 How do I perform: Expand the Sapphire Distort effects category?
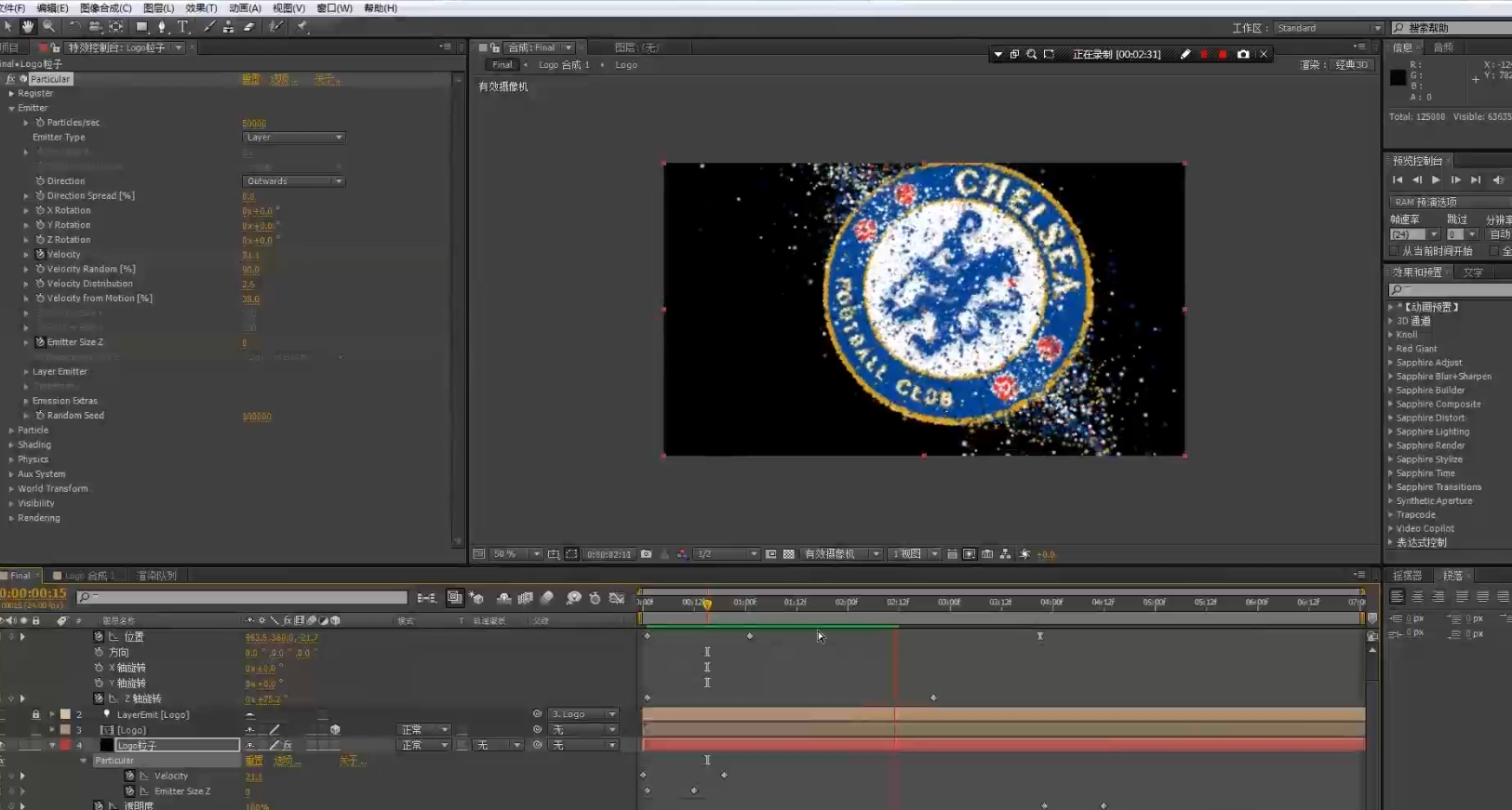(1391, 418)
